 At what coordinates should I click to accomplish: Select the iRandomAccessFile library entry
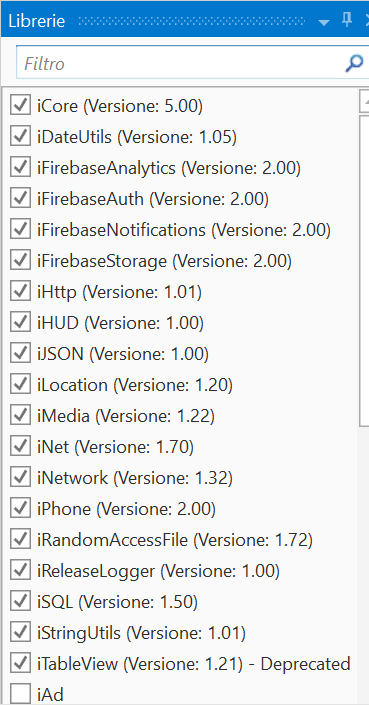tap(175, 540)
